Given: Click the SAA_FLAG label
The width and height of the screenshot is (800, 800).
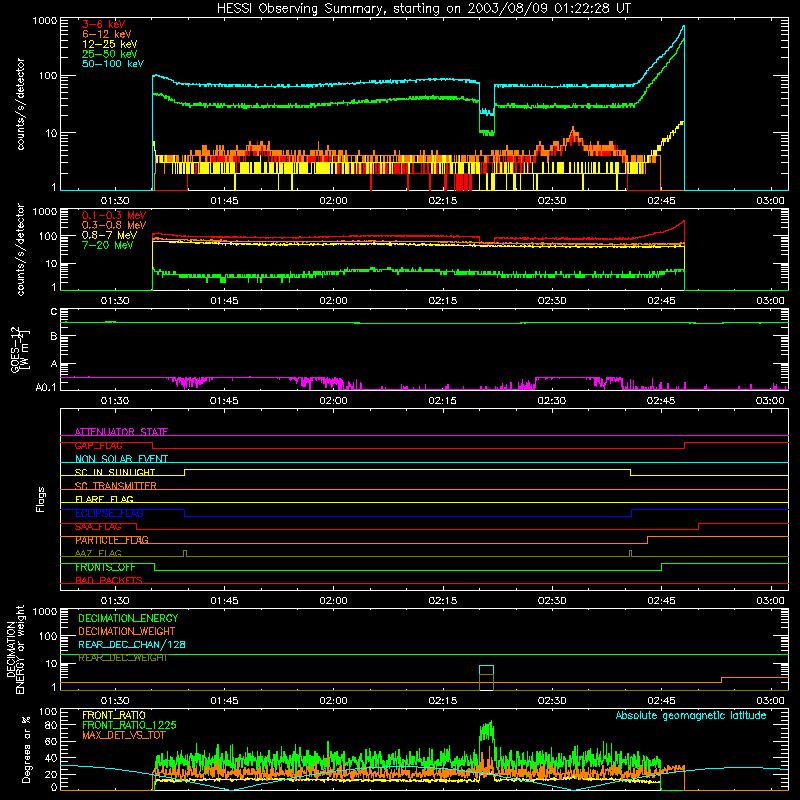Looking at the screenshot, I should (98, 527).
